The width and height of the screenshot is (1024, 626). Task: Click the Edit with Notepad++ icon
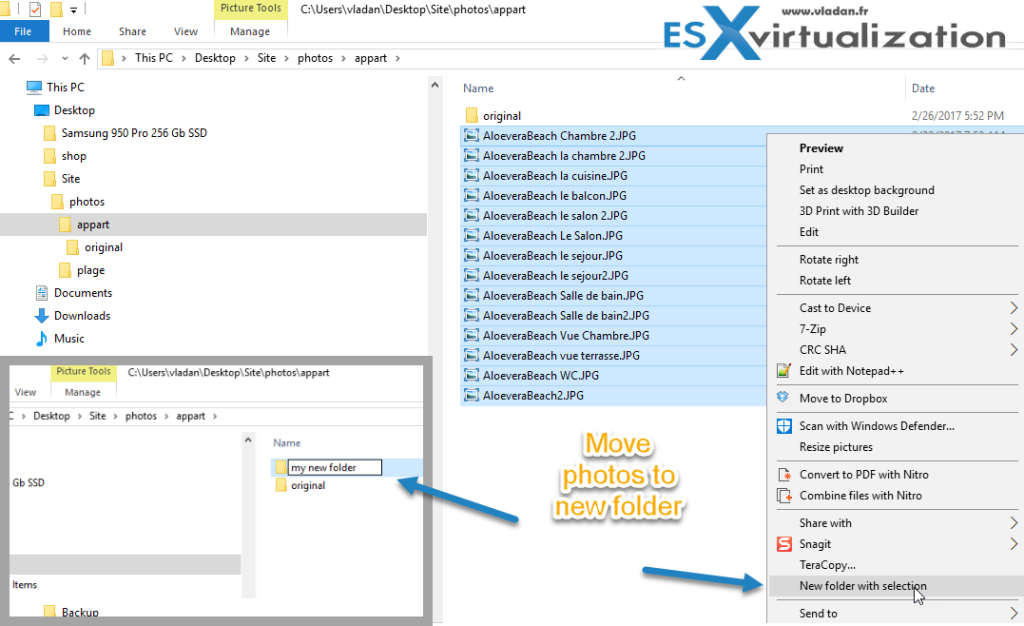coord(784,371)
